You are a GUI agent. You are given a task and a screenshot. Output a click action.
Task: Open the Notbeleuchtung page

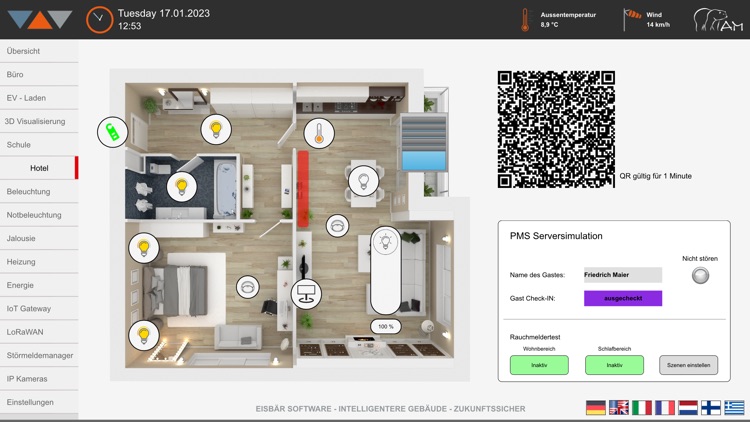coord(39,215)
